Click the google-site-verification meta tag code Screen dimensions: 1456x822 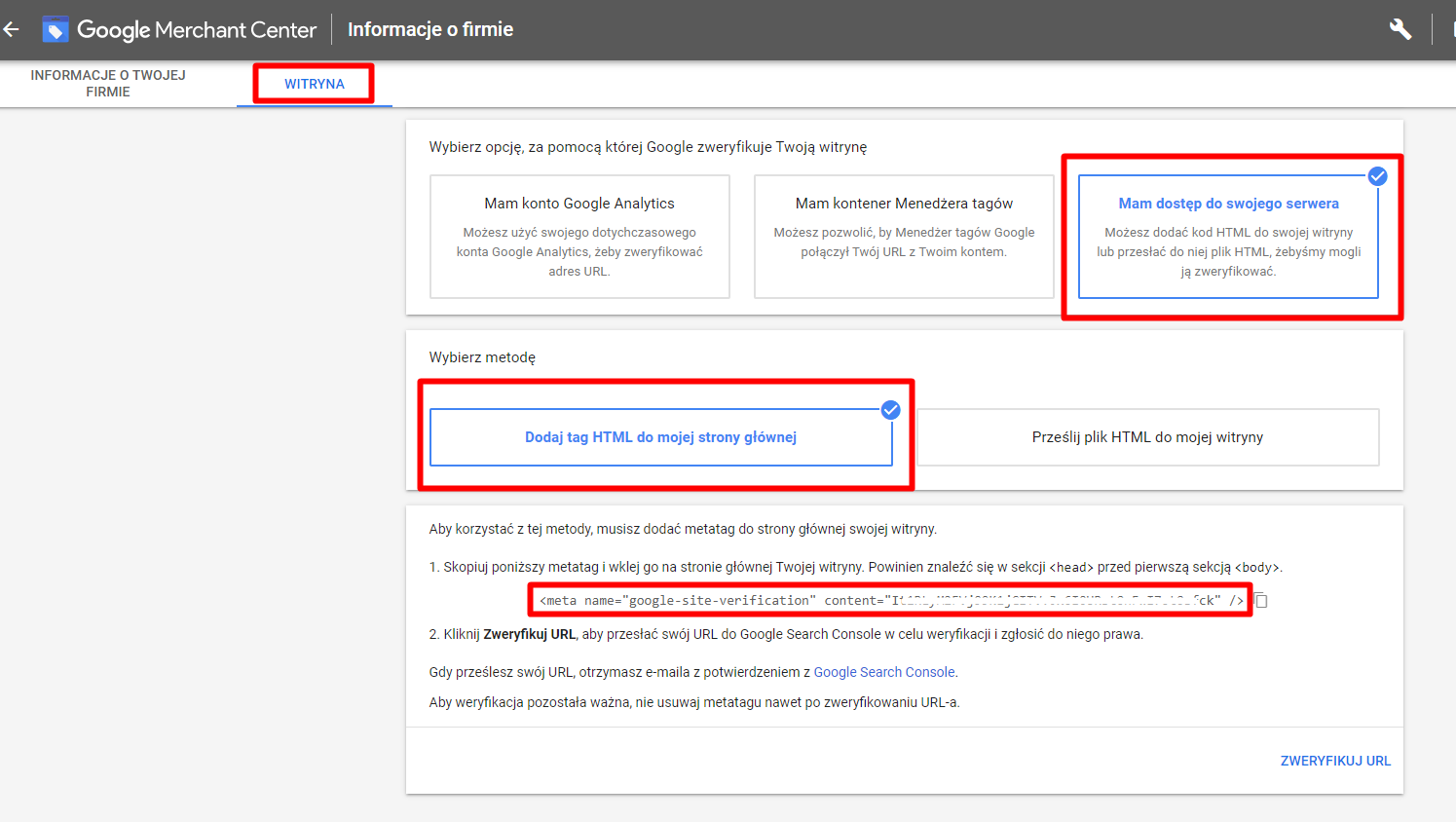point(890,601)
